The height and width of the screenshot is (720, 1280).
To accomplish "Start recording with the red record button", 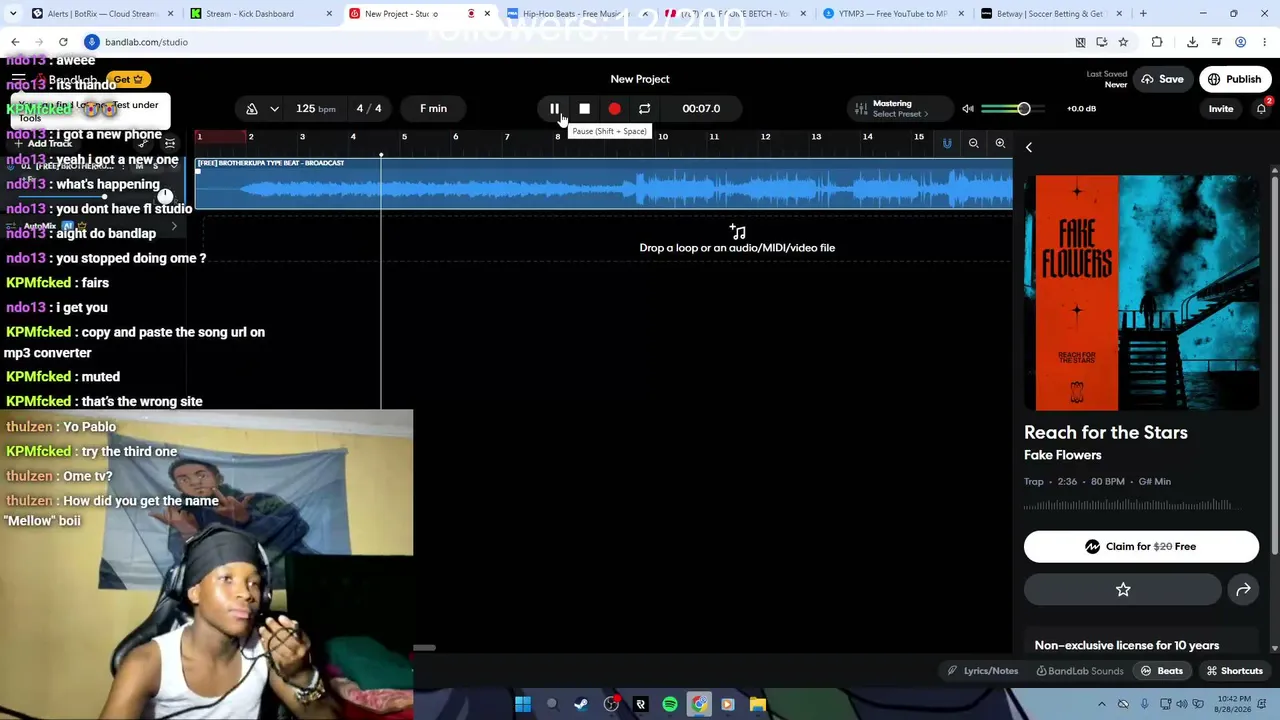I will 614,109.
